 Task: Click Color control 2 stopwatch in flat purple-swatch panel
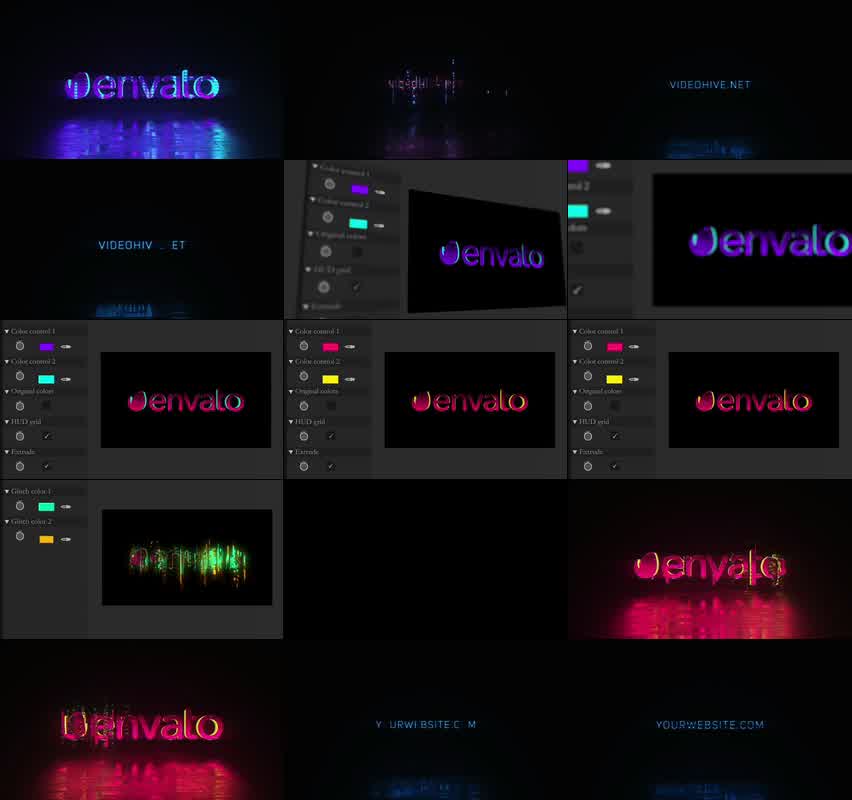[x=20, y=376]
